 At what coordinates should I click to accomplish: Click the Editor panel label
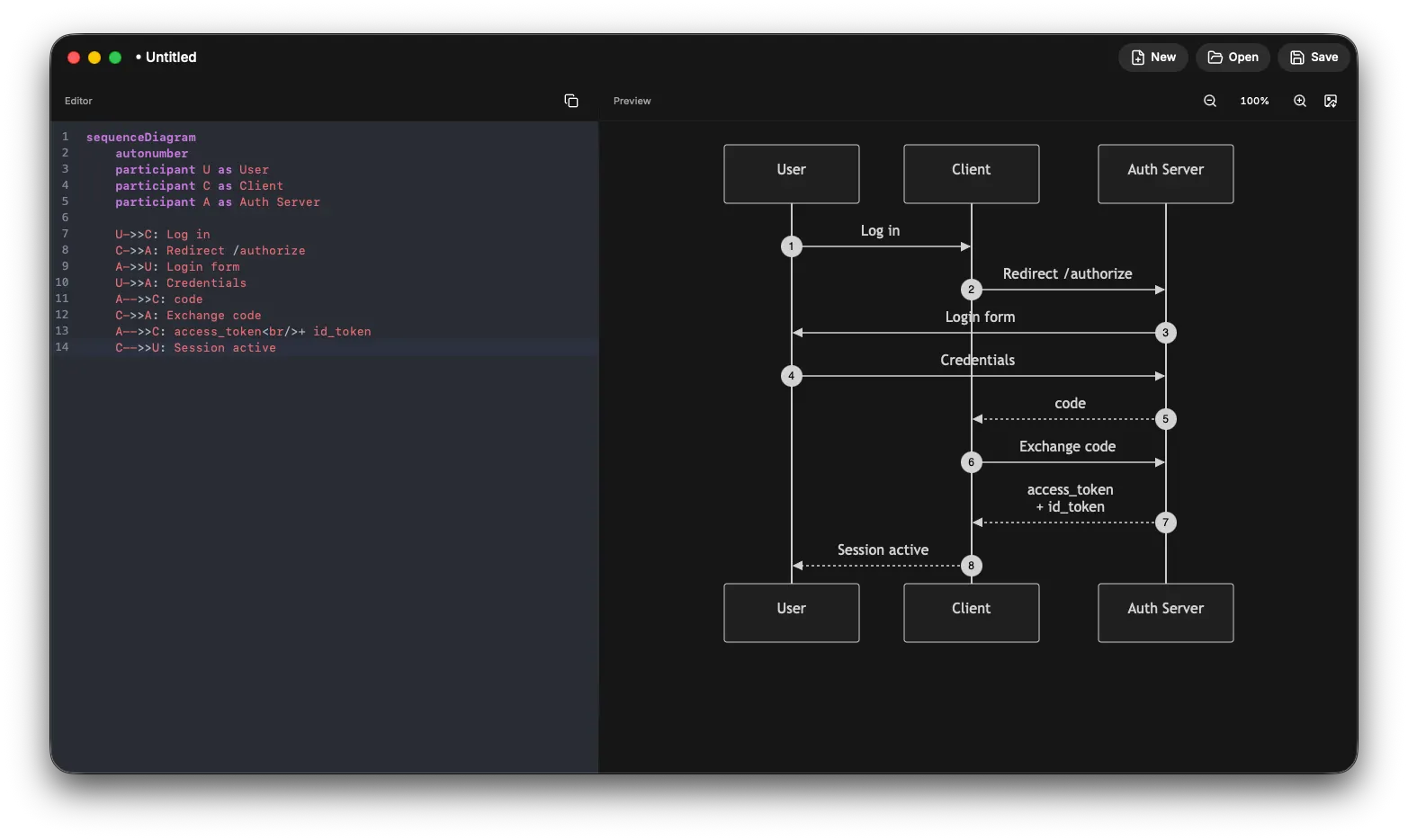(x=78, y=101)
